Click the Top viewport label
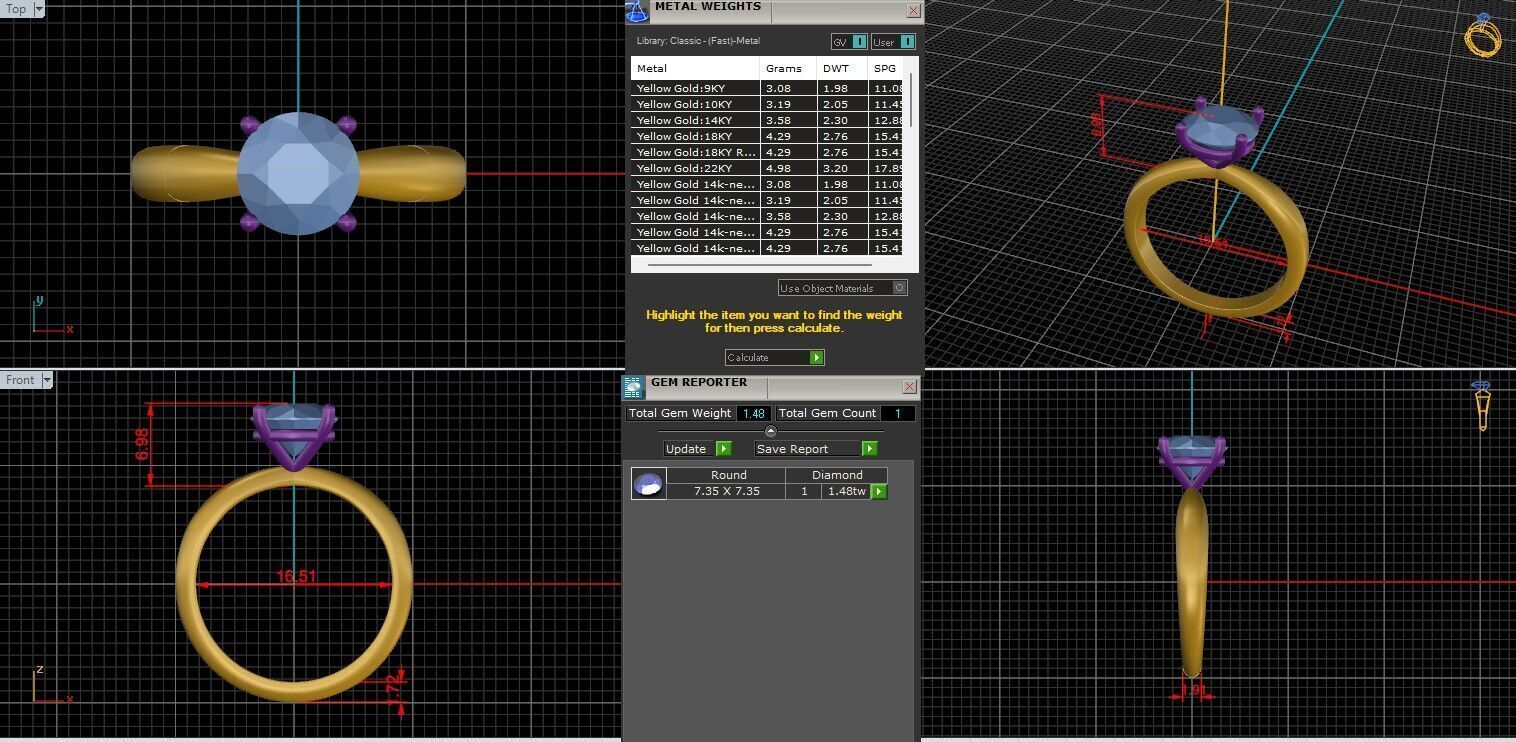Image resolution: width=1516 pixels, height=742 pixels. pyautogui.click(x=16, y=9)
